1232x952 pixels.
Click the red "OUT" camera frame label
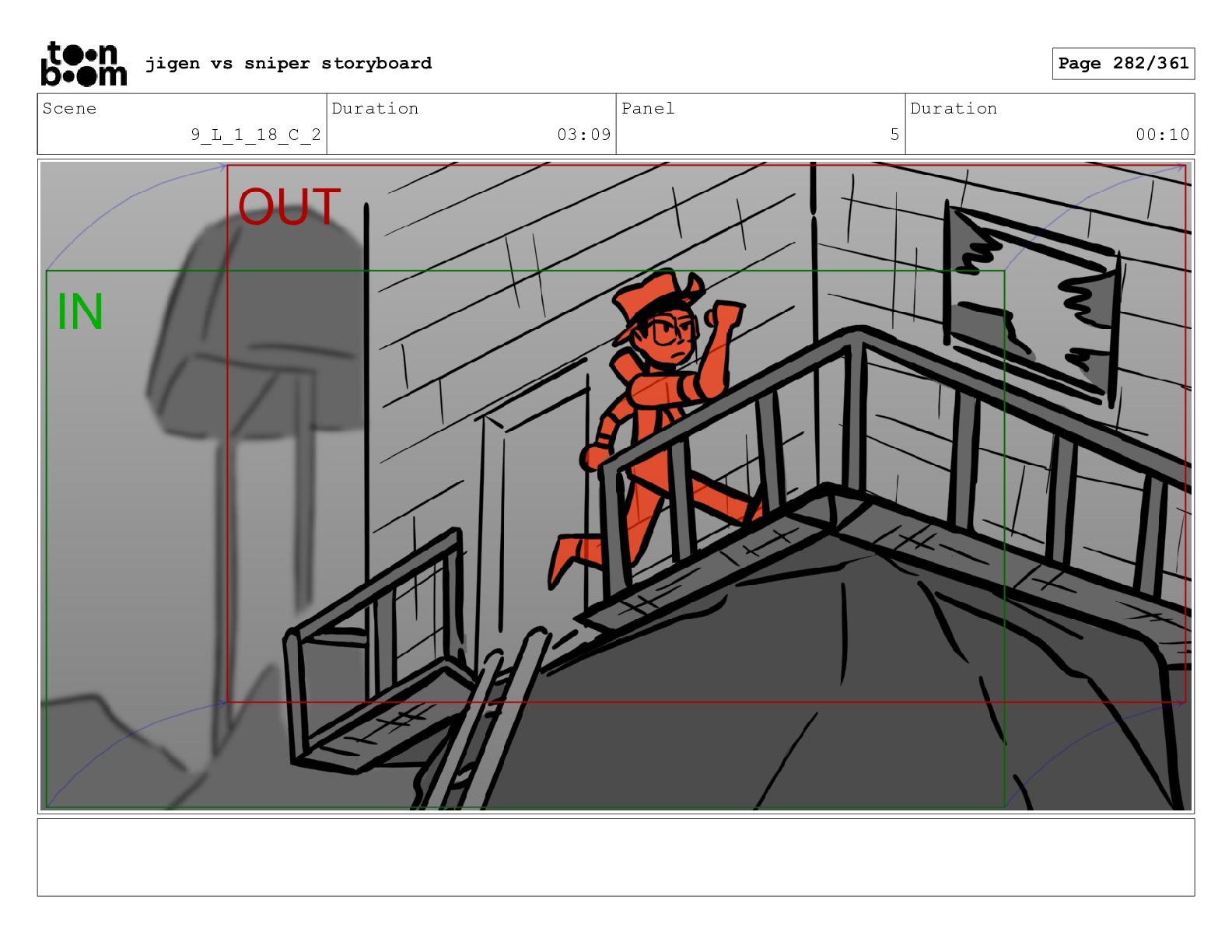click(289, 207)
